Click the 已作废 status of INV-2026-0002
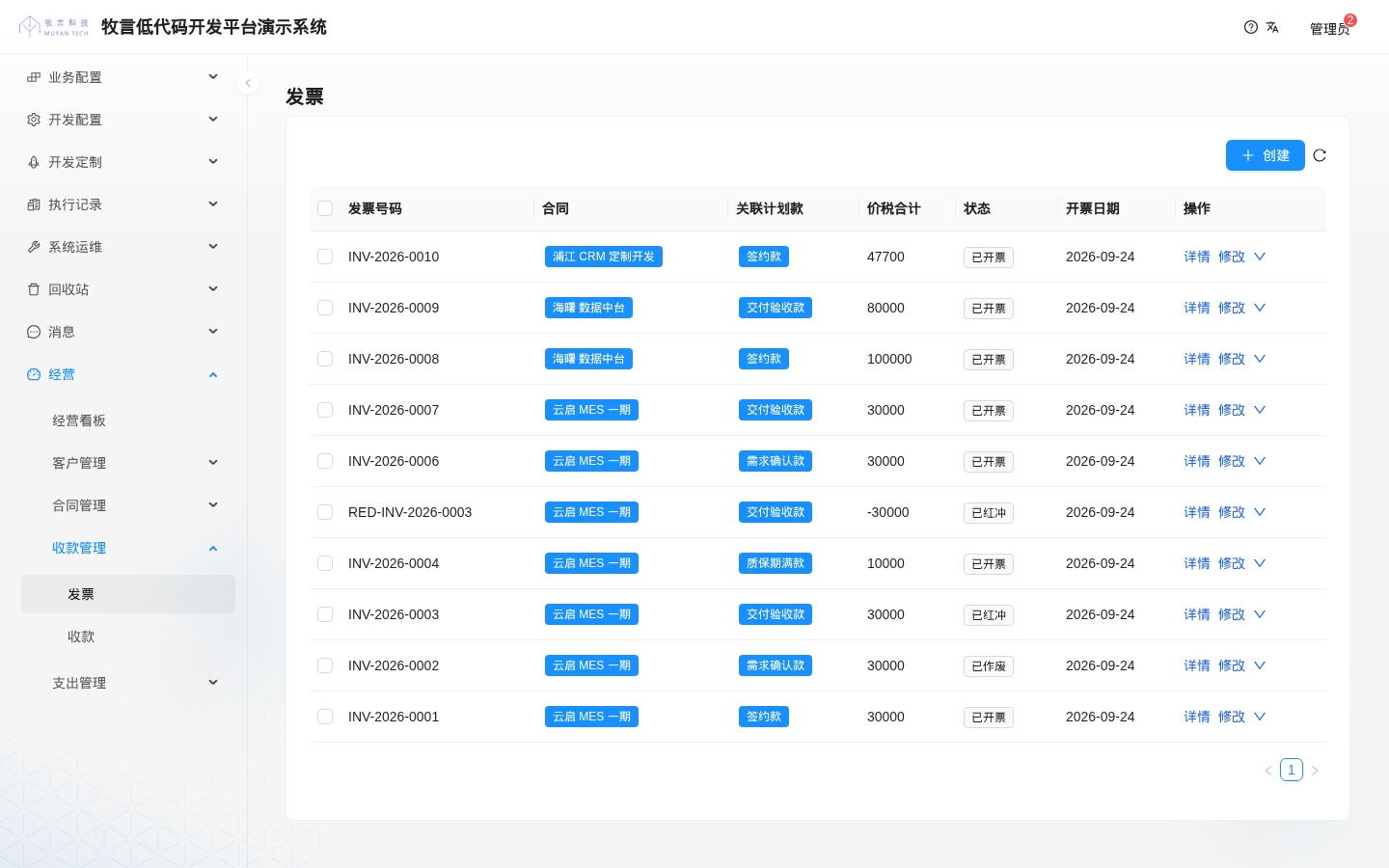Screen dimensions: 1389x868 click(x=989, y=666)
